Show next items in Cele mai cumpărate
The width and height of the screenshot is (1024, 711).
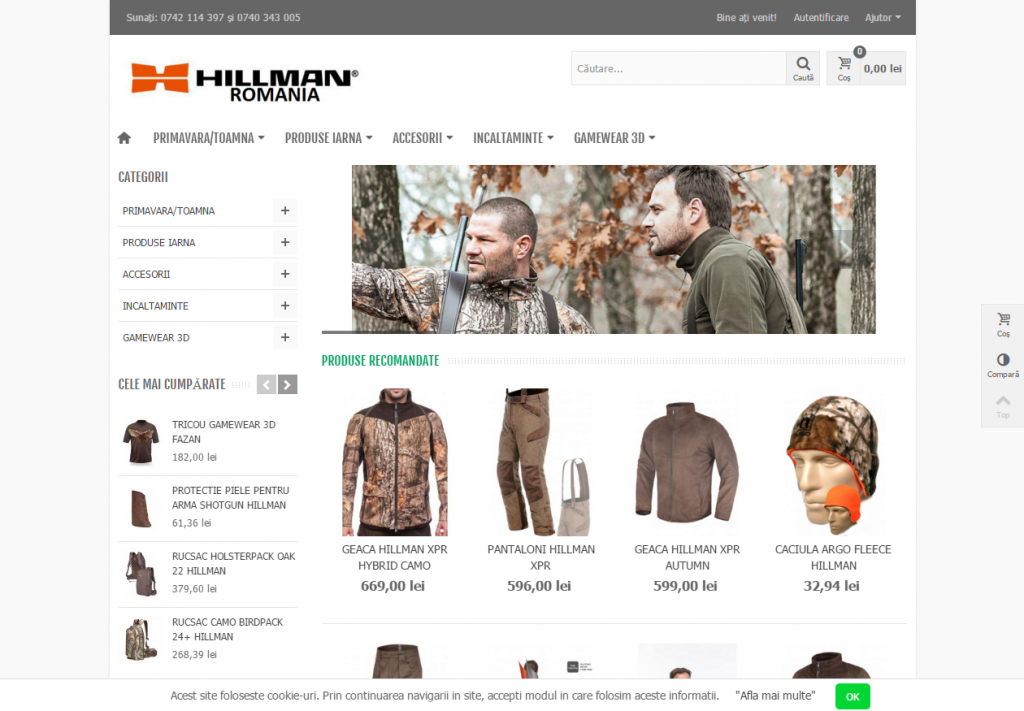[287, 385]
